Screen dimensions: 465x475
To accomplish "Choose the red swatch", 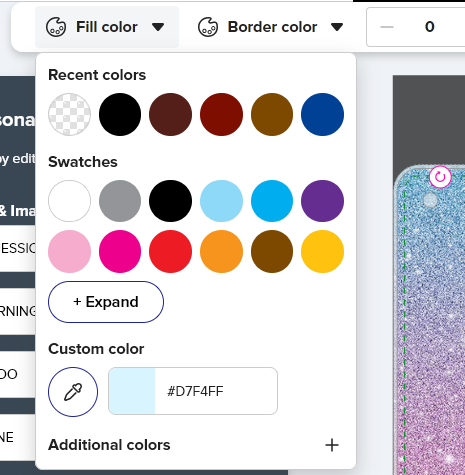I will [170, 251].
